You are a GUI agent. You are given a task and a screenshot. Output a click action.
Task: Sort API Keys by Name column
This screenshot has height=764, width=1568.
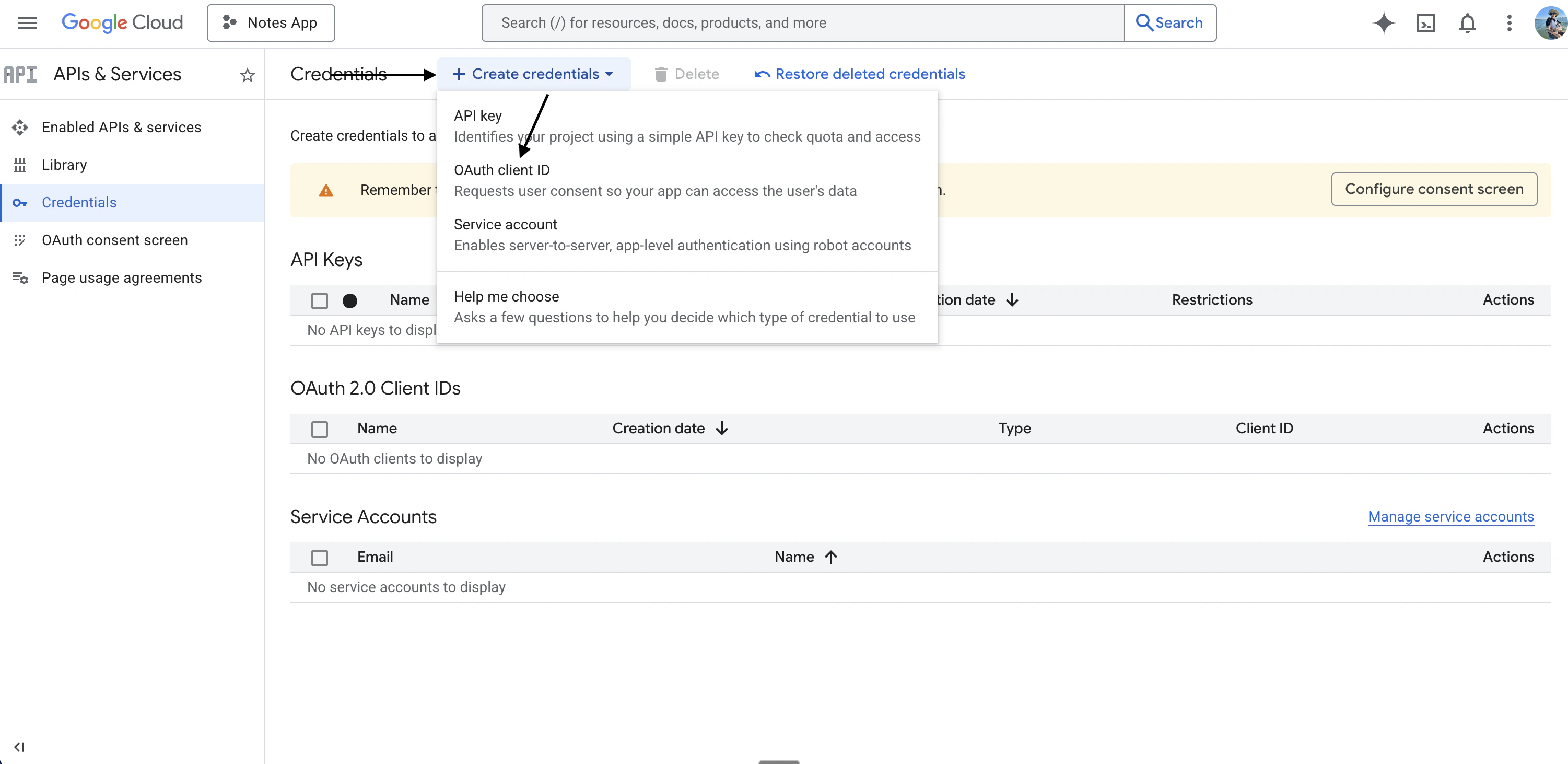(409, 300)
